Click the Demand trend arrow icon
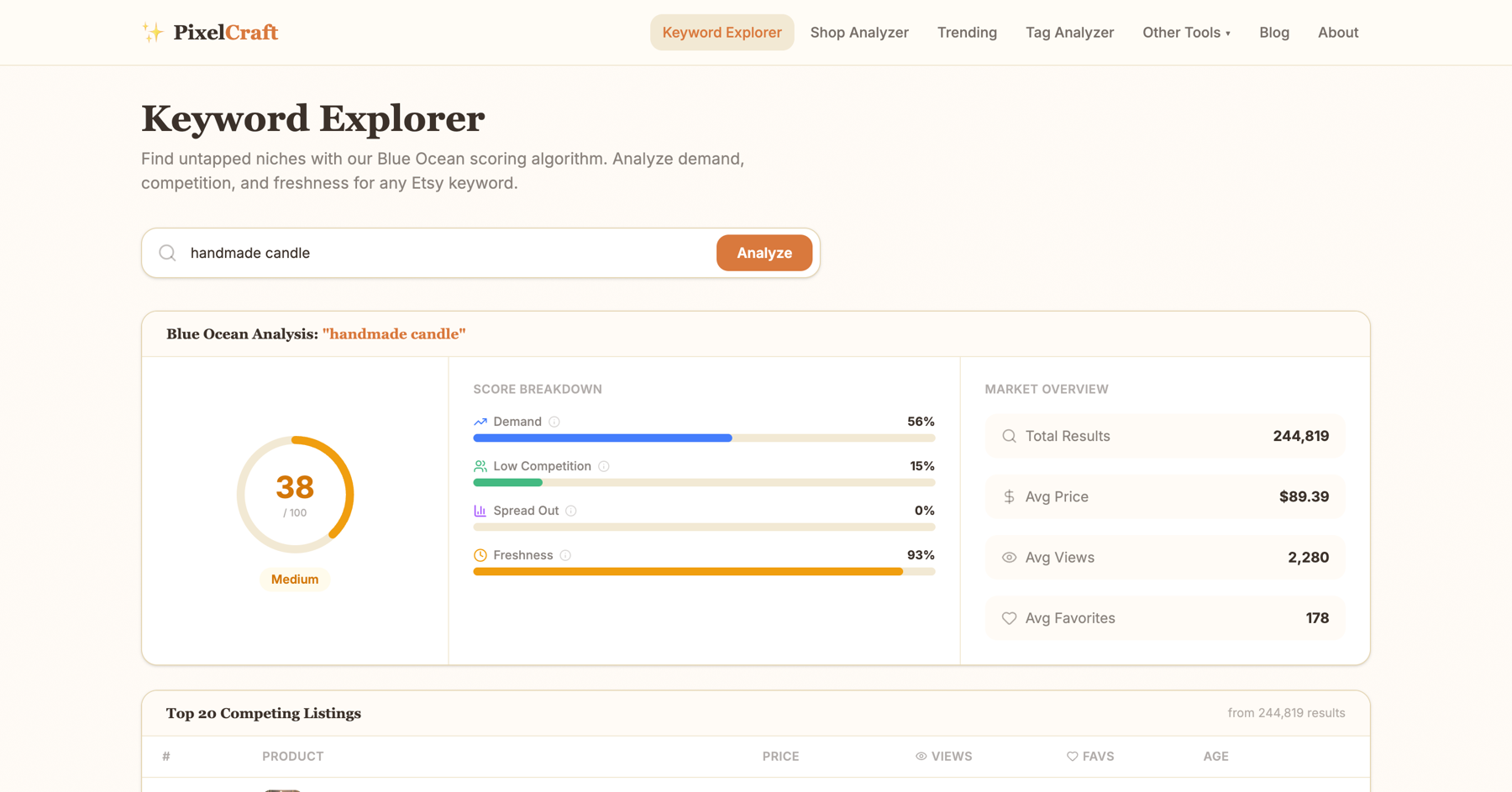The image size is (1512, 792). [480, 422]
